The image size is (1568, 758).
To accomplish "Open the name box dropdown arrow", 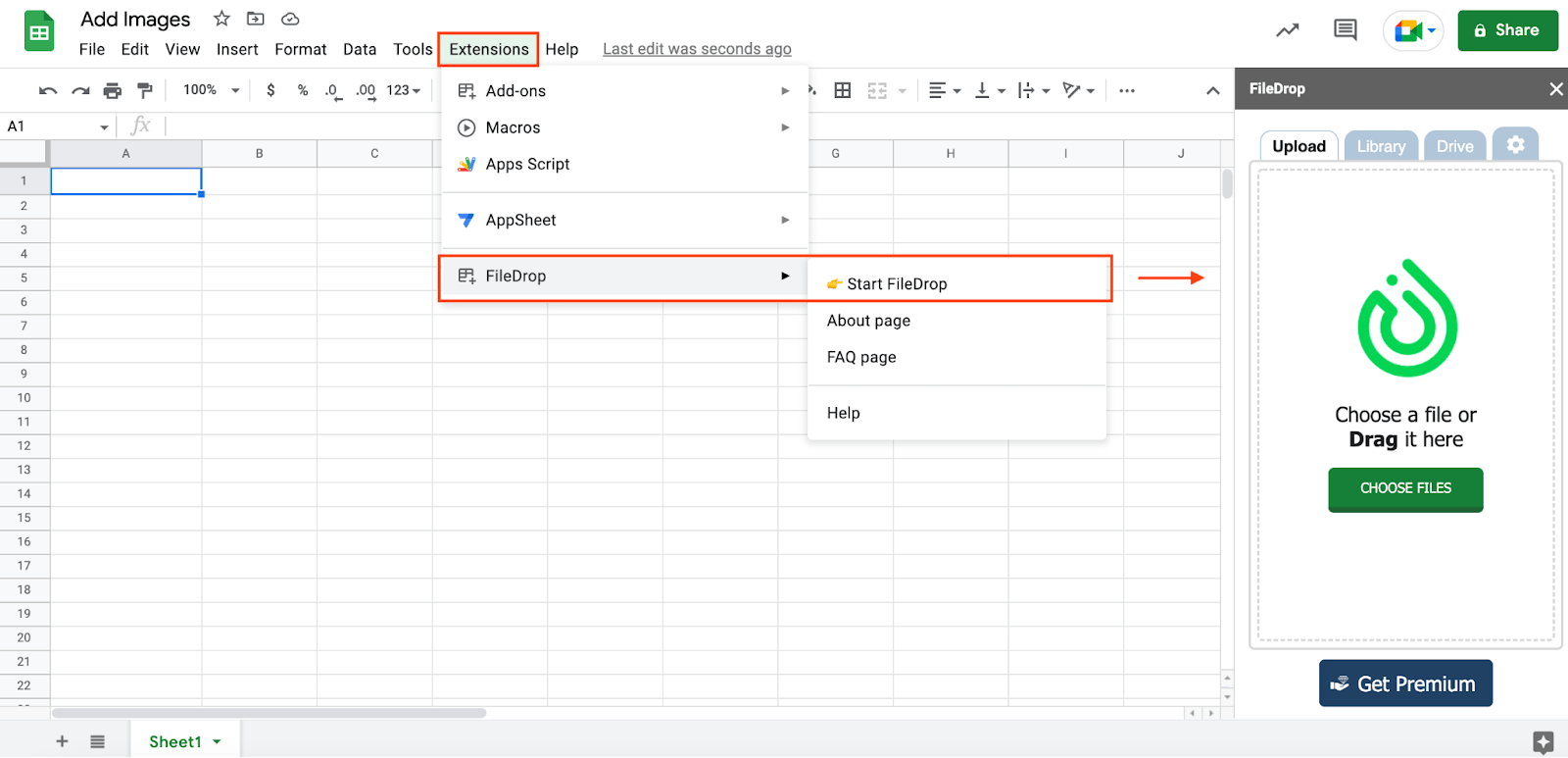I will (x=104, y=127).
